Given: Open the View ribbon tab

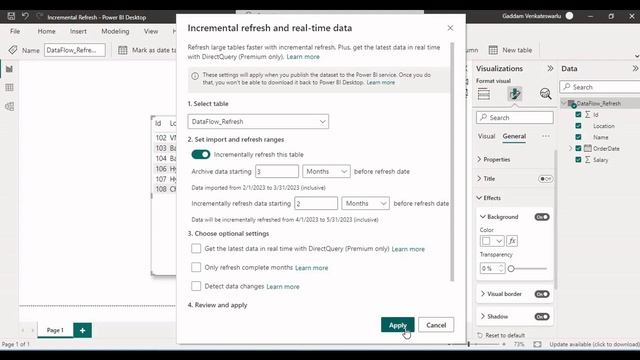Looking at the screenshot, I should tap(151, 31).
